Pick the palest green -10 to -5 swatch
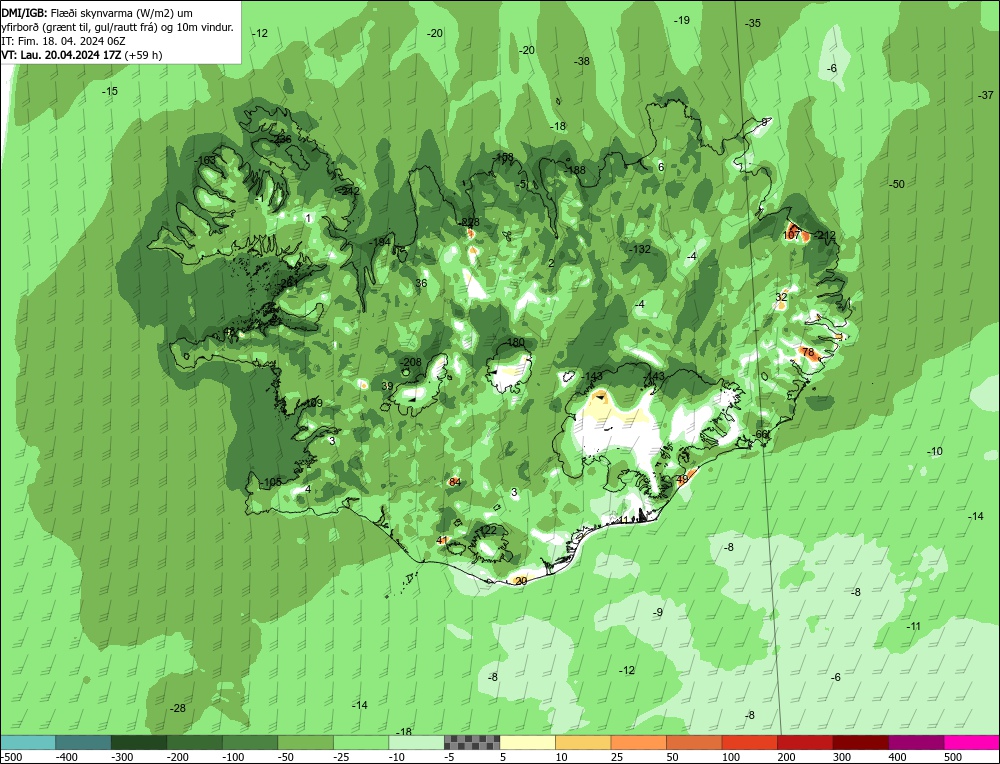 pyautogui.click(x=416, y=742)
